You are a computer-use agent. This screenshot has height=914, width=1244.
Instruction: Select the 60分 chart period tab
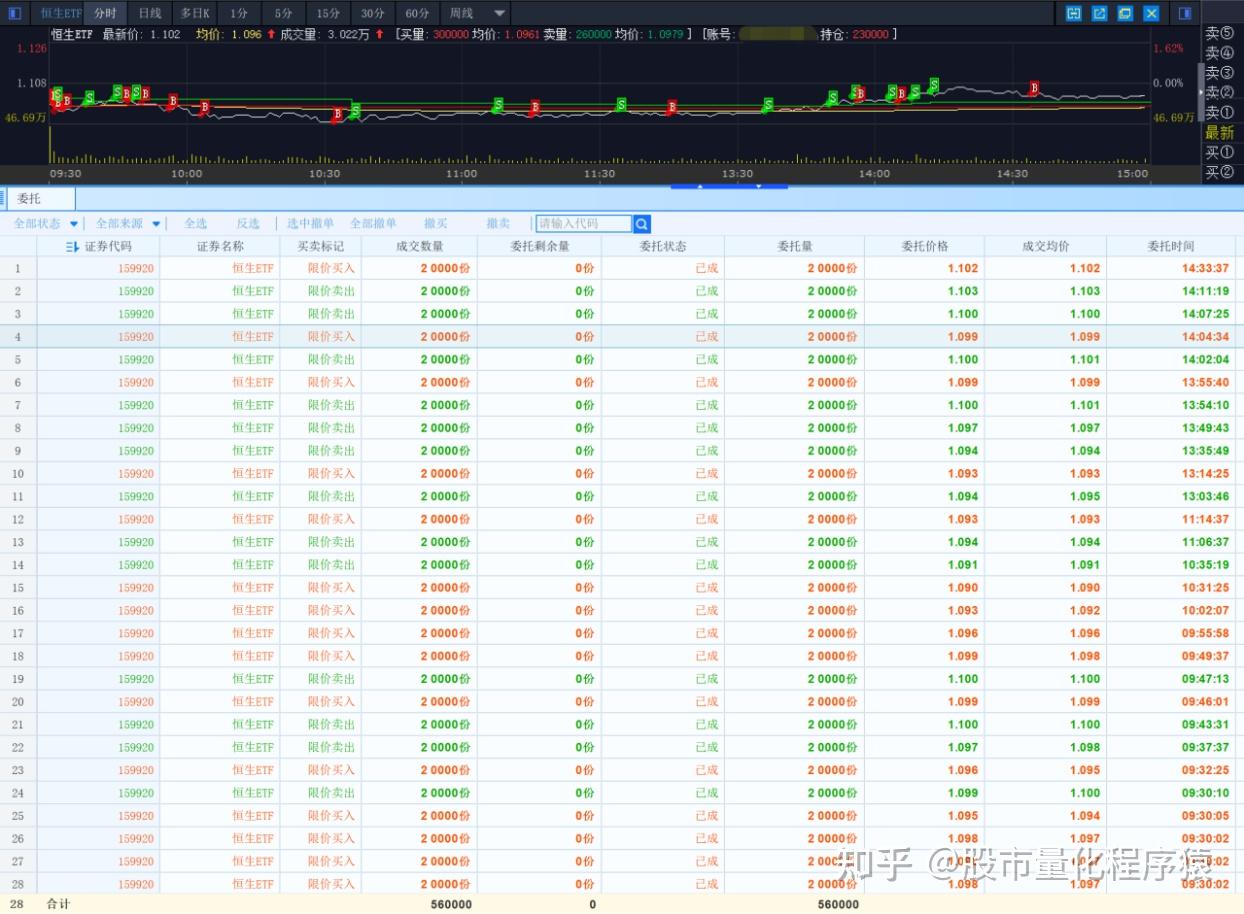click(x=417, y=13)
